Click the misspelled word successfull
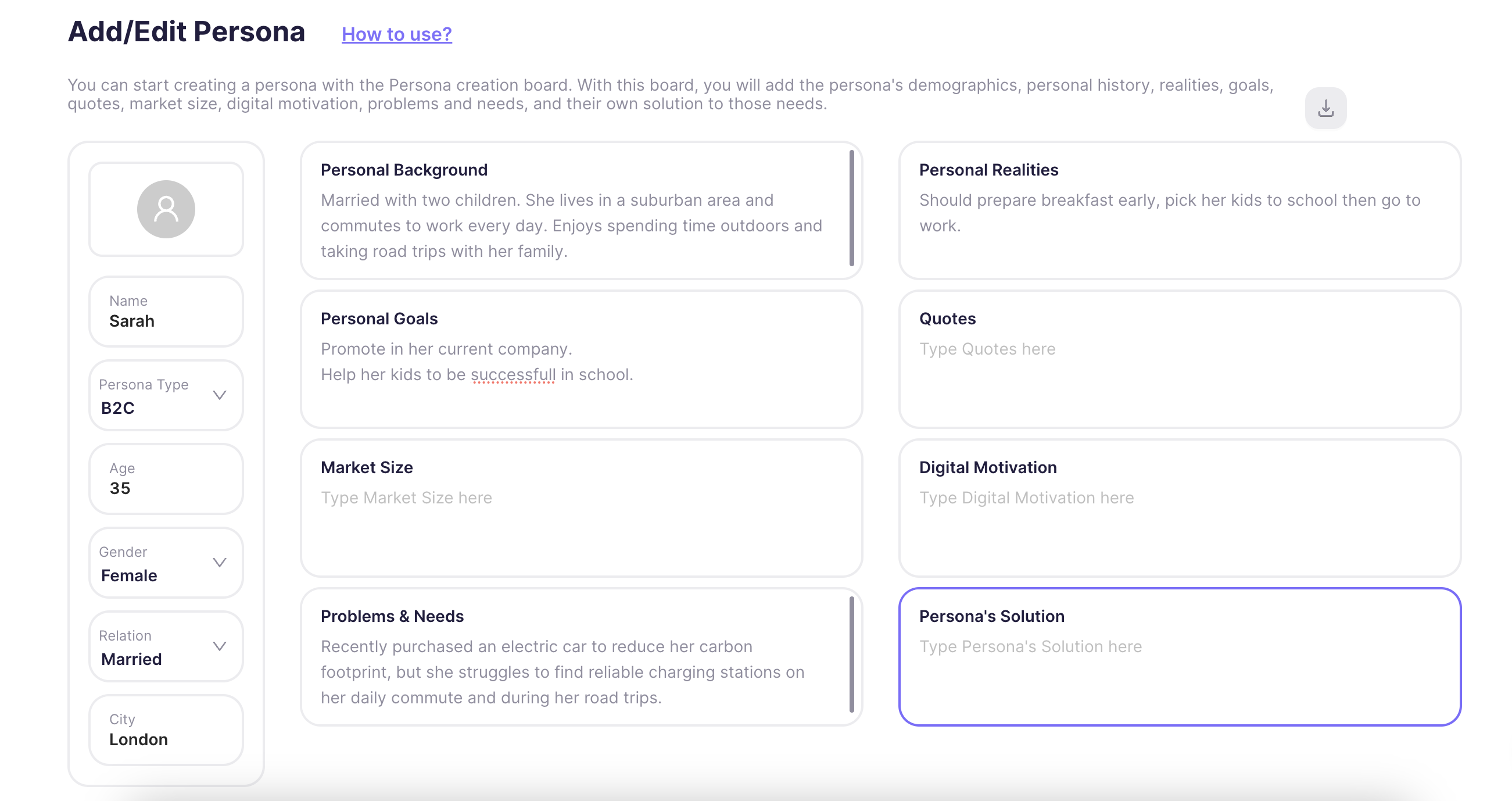 tap(513, 375)
